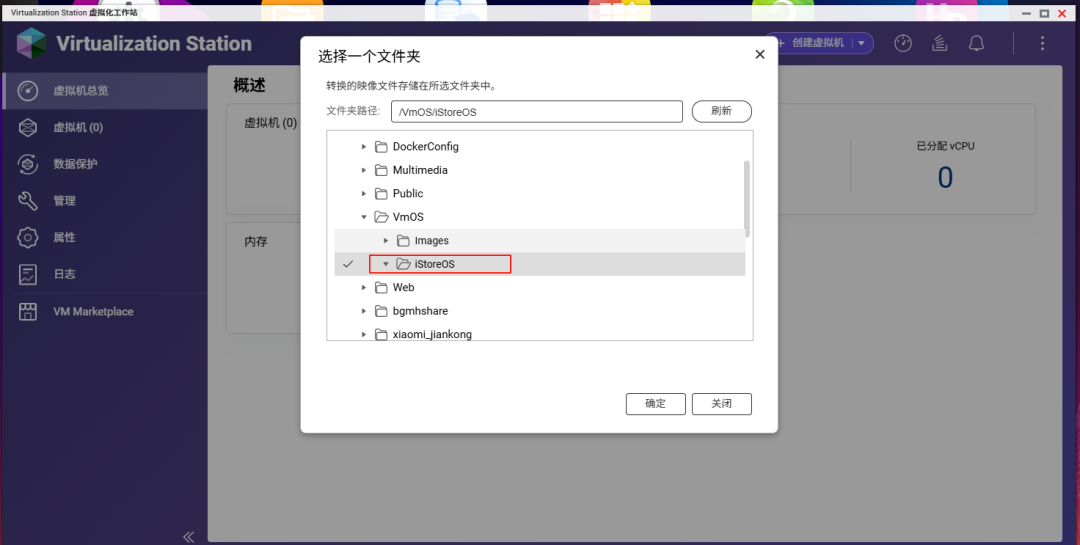Select the xiaomi_jiankong folder name

432,334
